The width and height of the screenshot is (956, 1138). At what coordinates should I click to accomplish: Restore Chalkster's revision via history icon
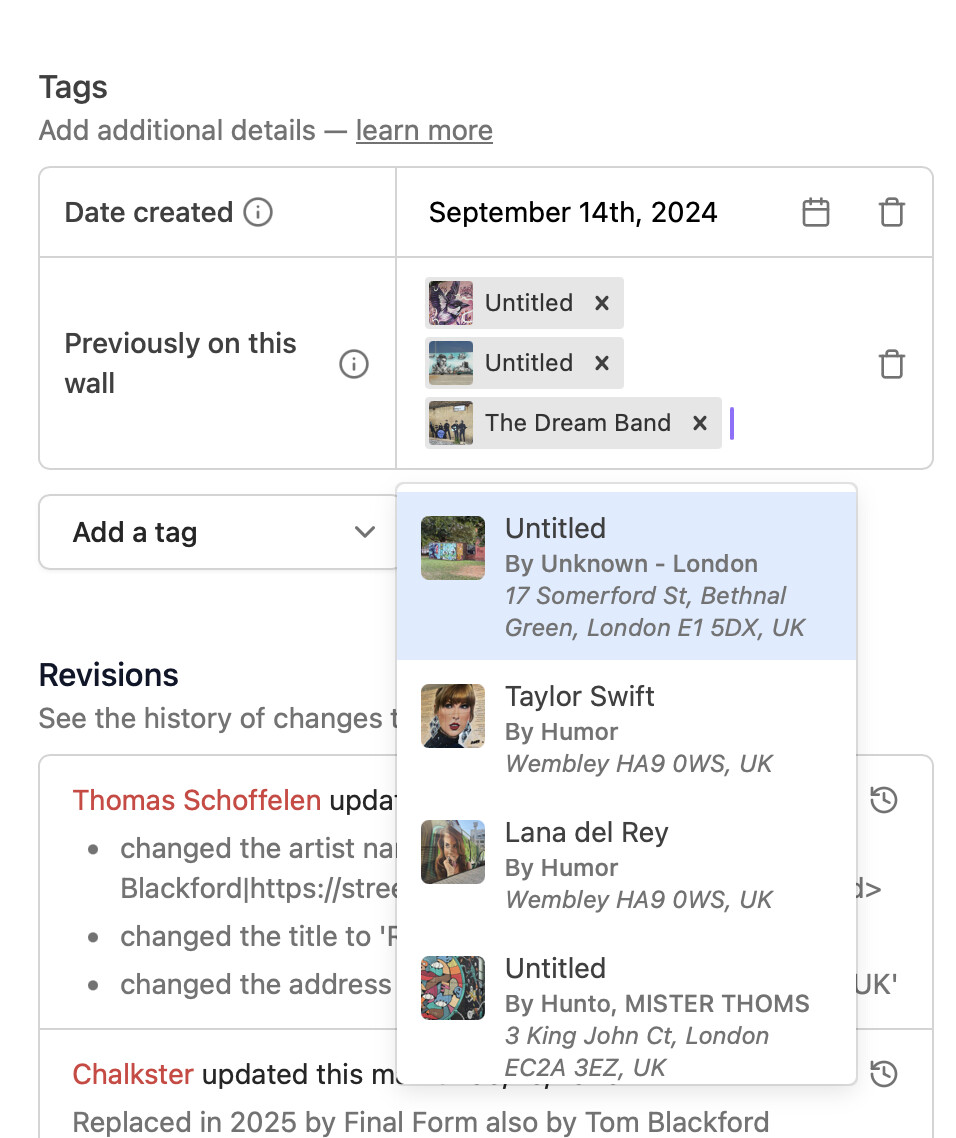[883, 1074]
